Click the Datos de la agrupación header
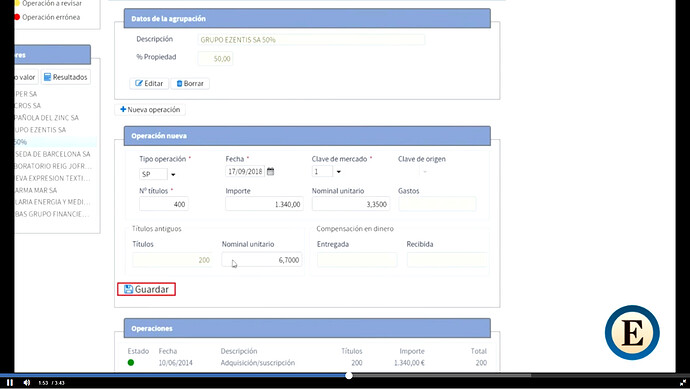The height and width of the screenshot is (389, 690). tap(307, 18)
